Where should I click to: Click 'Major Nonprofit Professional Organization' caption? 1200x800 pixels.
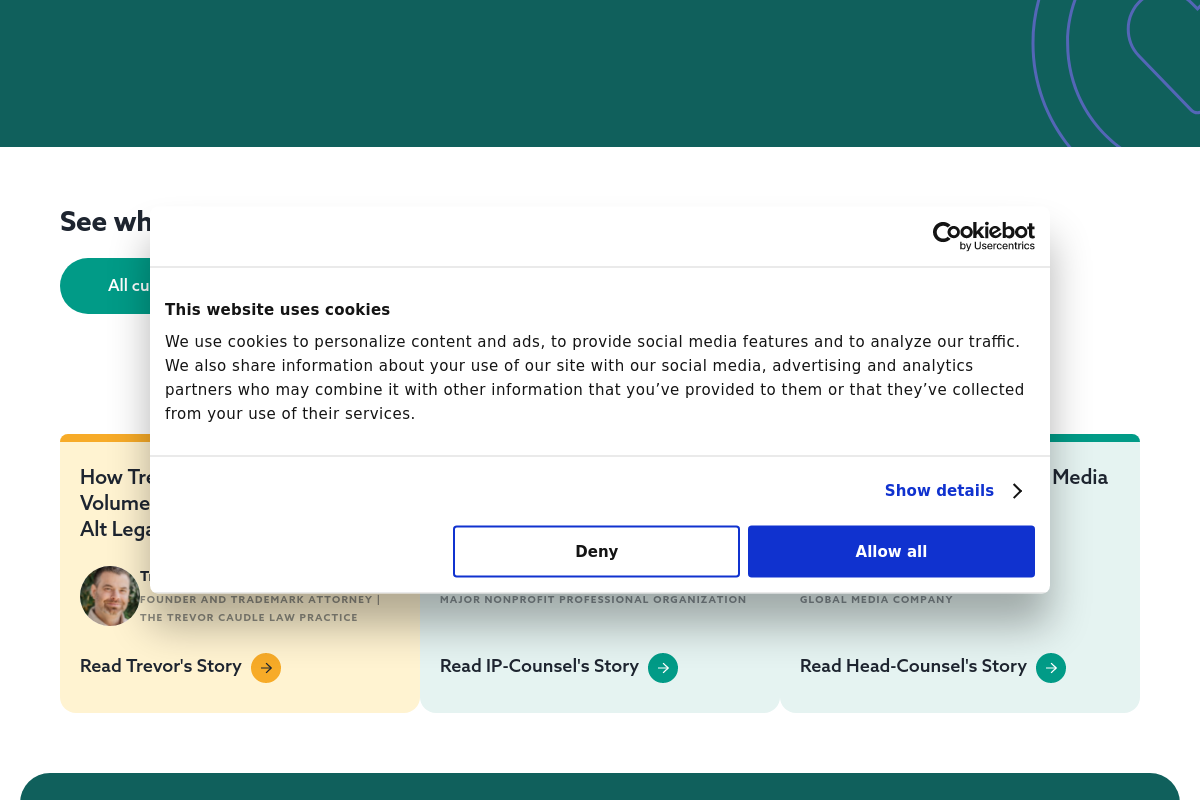(593, 600)
